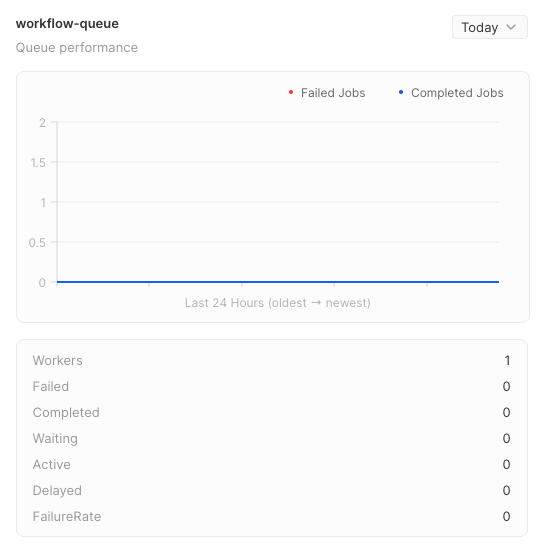550x550 pixels.
Task: Click the chevron arrow beside Today
Action: pyautogui.click(x=511, y=27)
